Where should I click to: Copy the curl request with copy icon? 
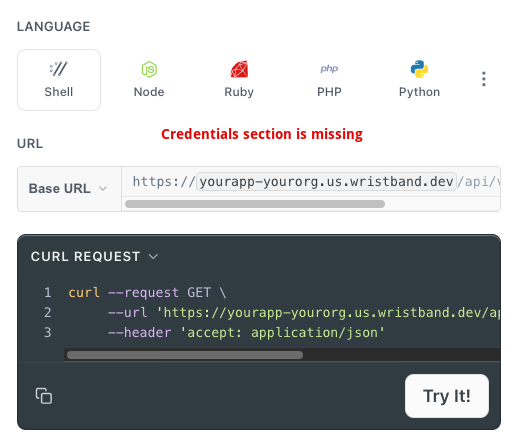coord(44,396)
